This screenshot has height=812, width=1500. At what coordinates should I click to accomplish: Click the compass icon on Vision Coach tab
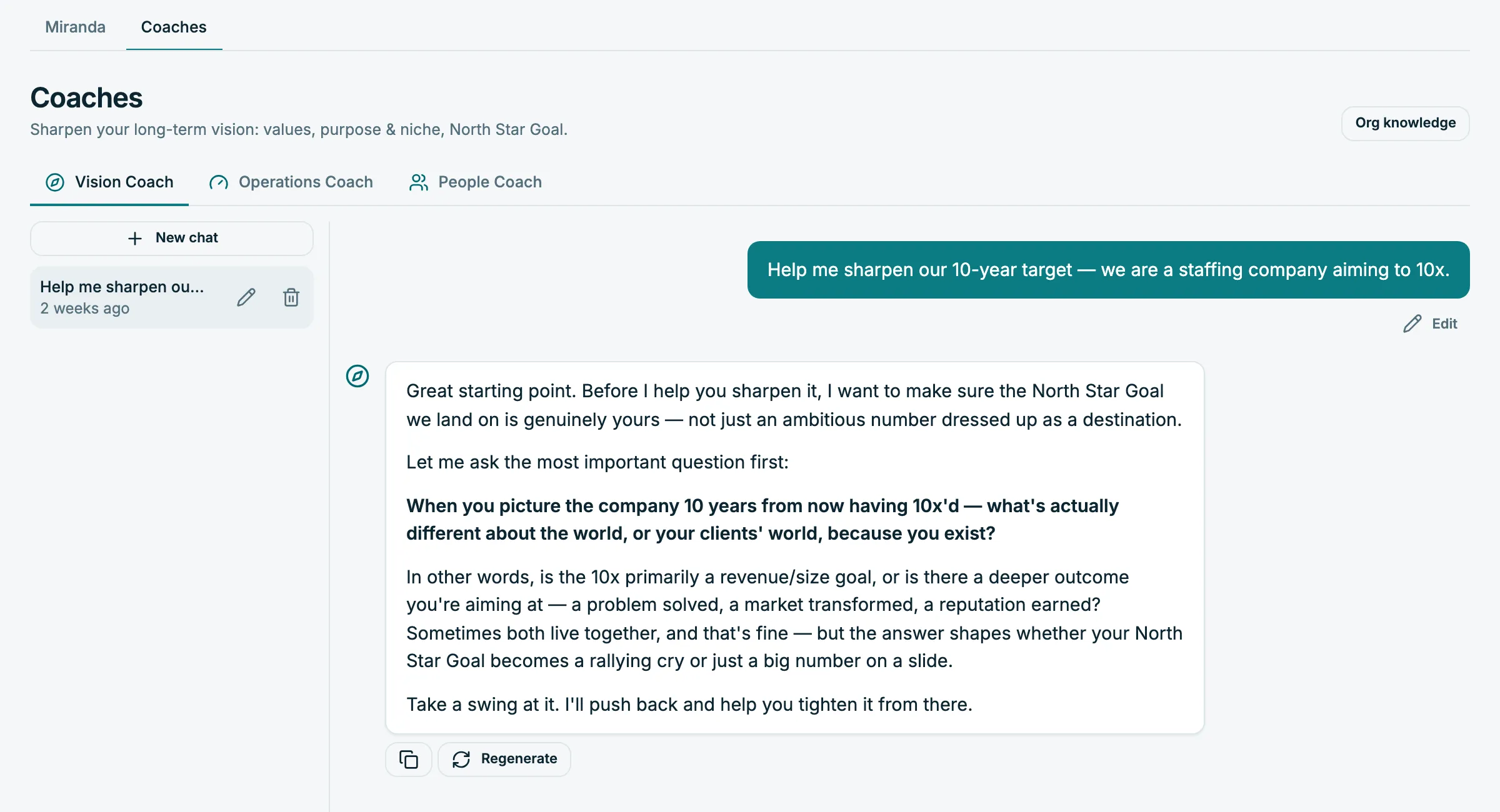coord(55,182)
